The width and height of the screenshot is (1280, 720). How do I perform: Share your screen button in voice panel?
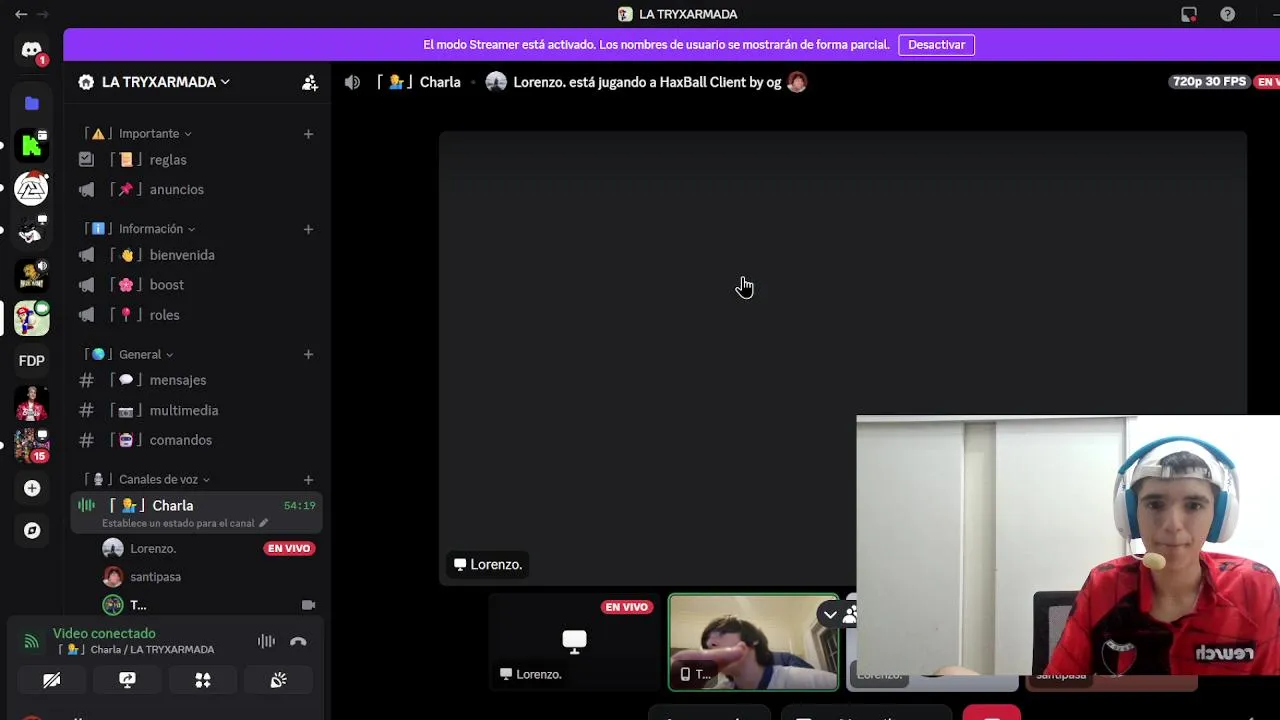point(127,680)
